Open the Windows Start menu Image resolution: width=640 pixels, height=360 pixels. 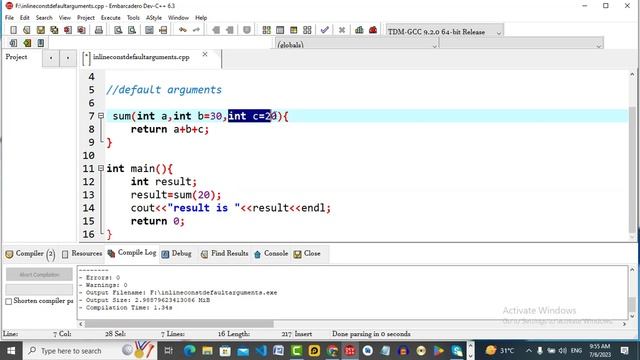tap(11, 351)
